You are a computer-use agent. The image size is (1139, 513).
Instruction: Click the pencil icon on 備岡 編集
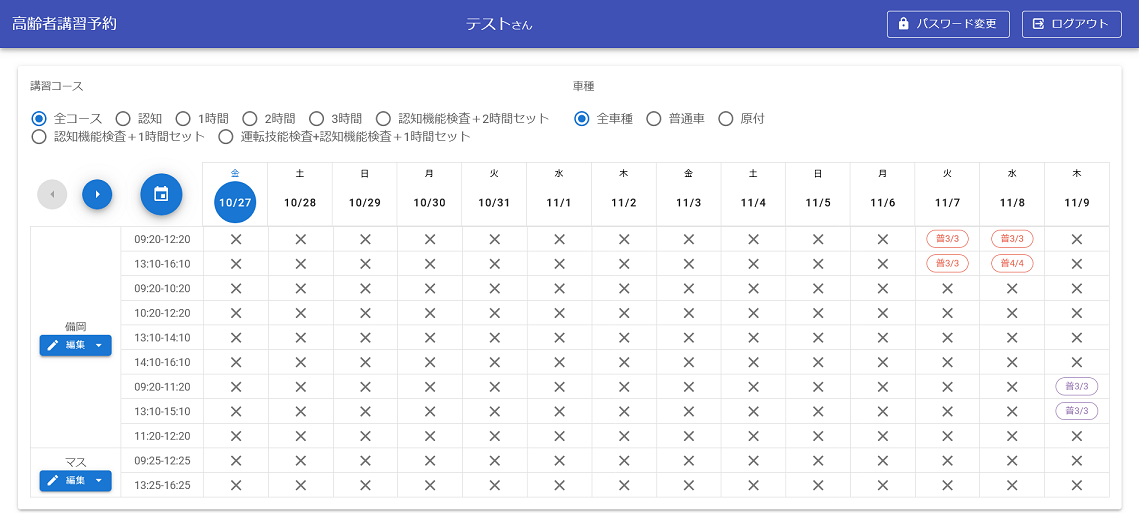point(53,345)
